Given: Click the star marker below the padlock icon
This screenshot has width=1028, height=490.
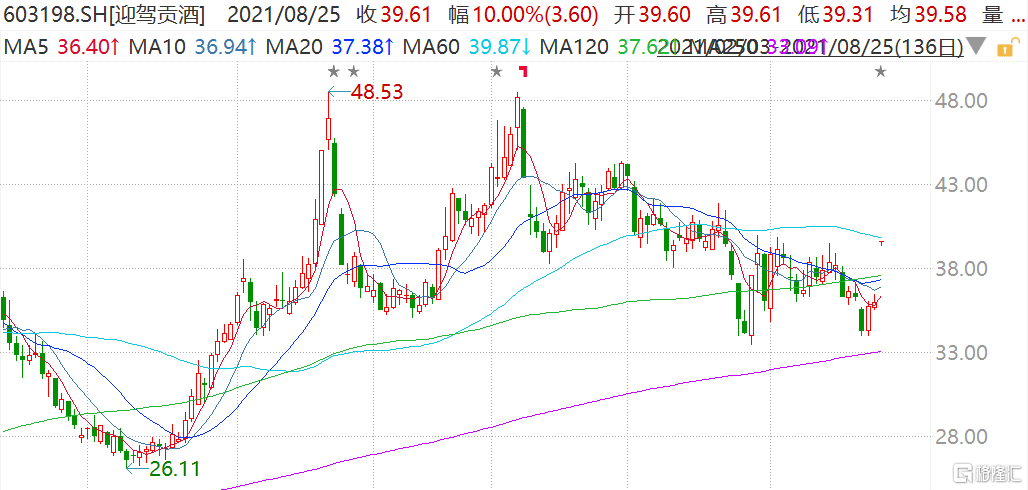Looking at the screenshot, I should click(x=880, y=71).
